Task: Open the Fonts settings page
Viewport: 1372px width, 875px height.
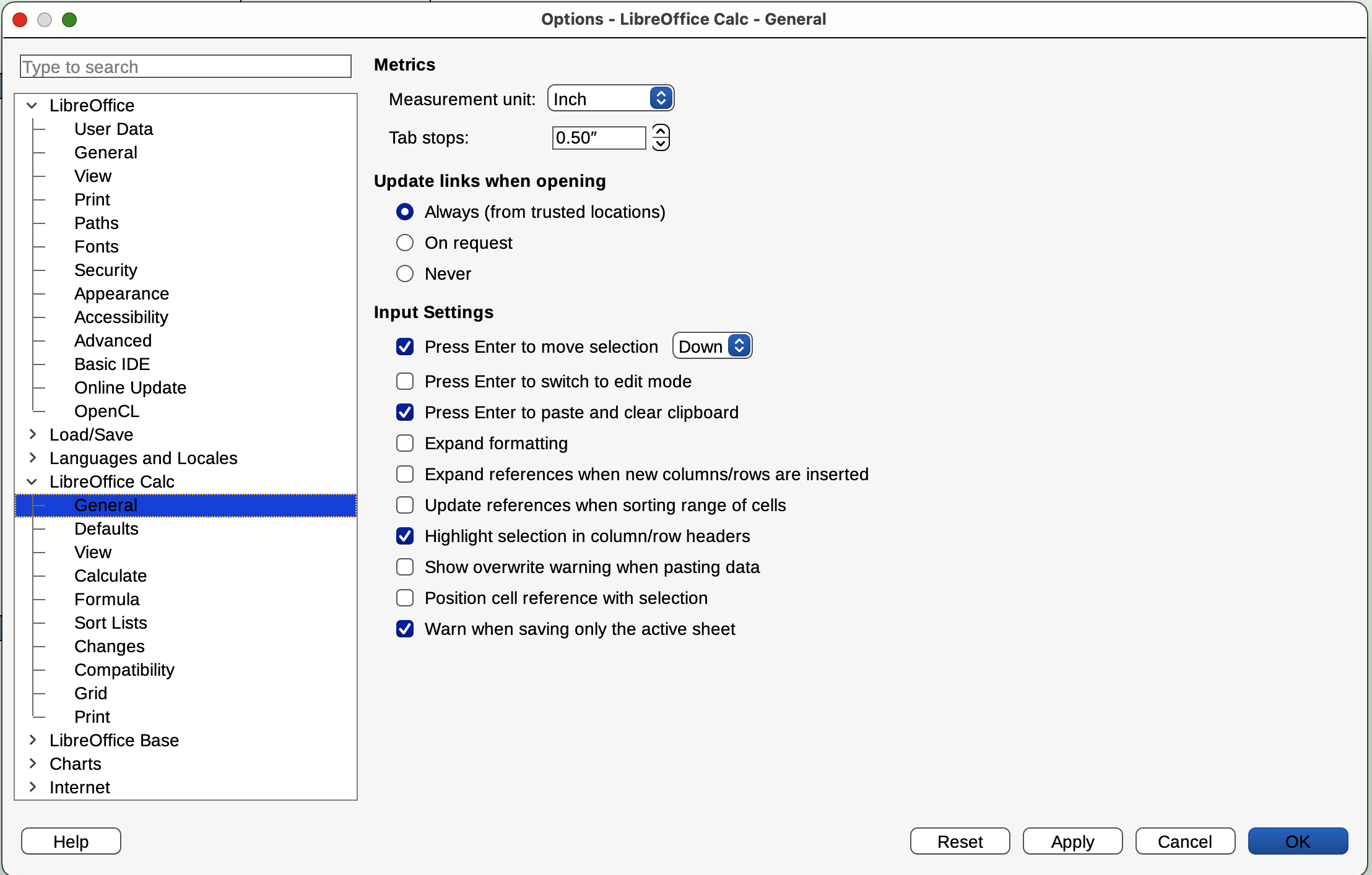Action: (x=97, y=247)
